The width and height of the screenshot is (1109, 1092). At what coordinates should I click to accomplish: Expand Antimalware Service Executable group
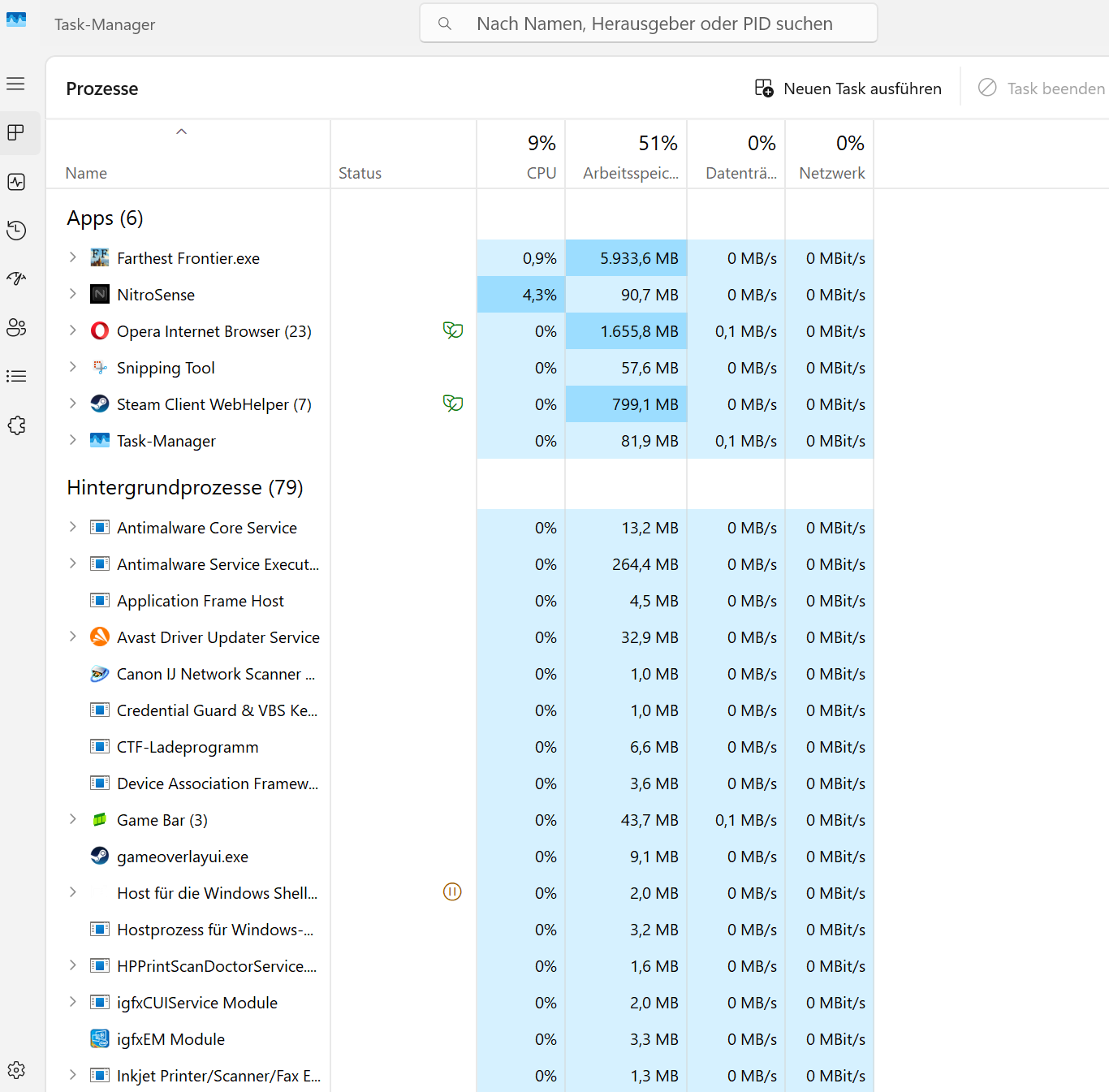point(73,563)
